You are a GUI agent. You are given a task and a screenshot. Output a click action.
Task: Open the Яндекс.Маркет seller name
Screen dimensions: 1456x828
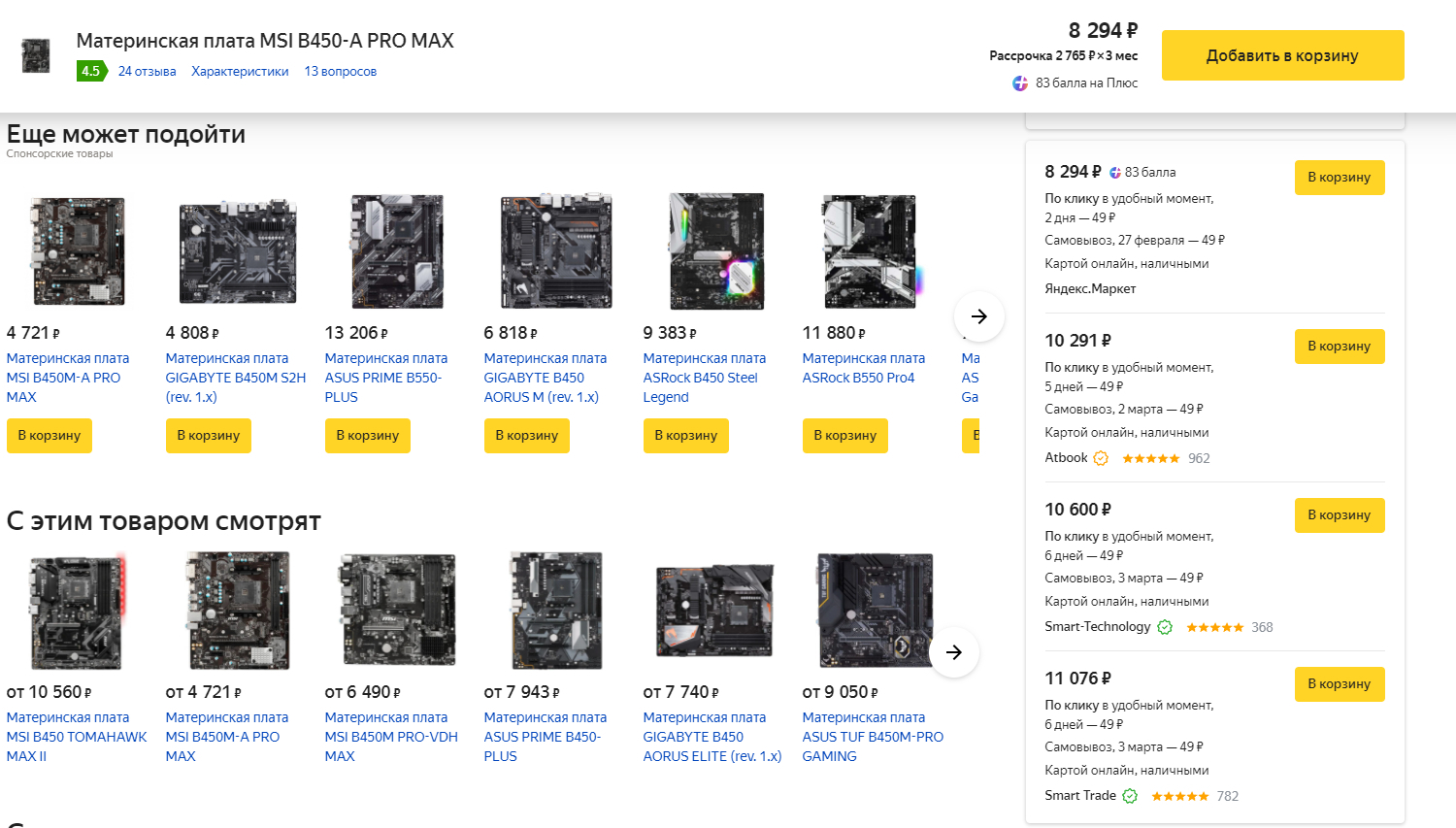tap(1090, 288)
